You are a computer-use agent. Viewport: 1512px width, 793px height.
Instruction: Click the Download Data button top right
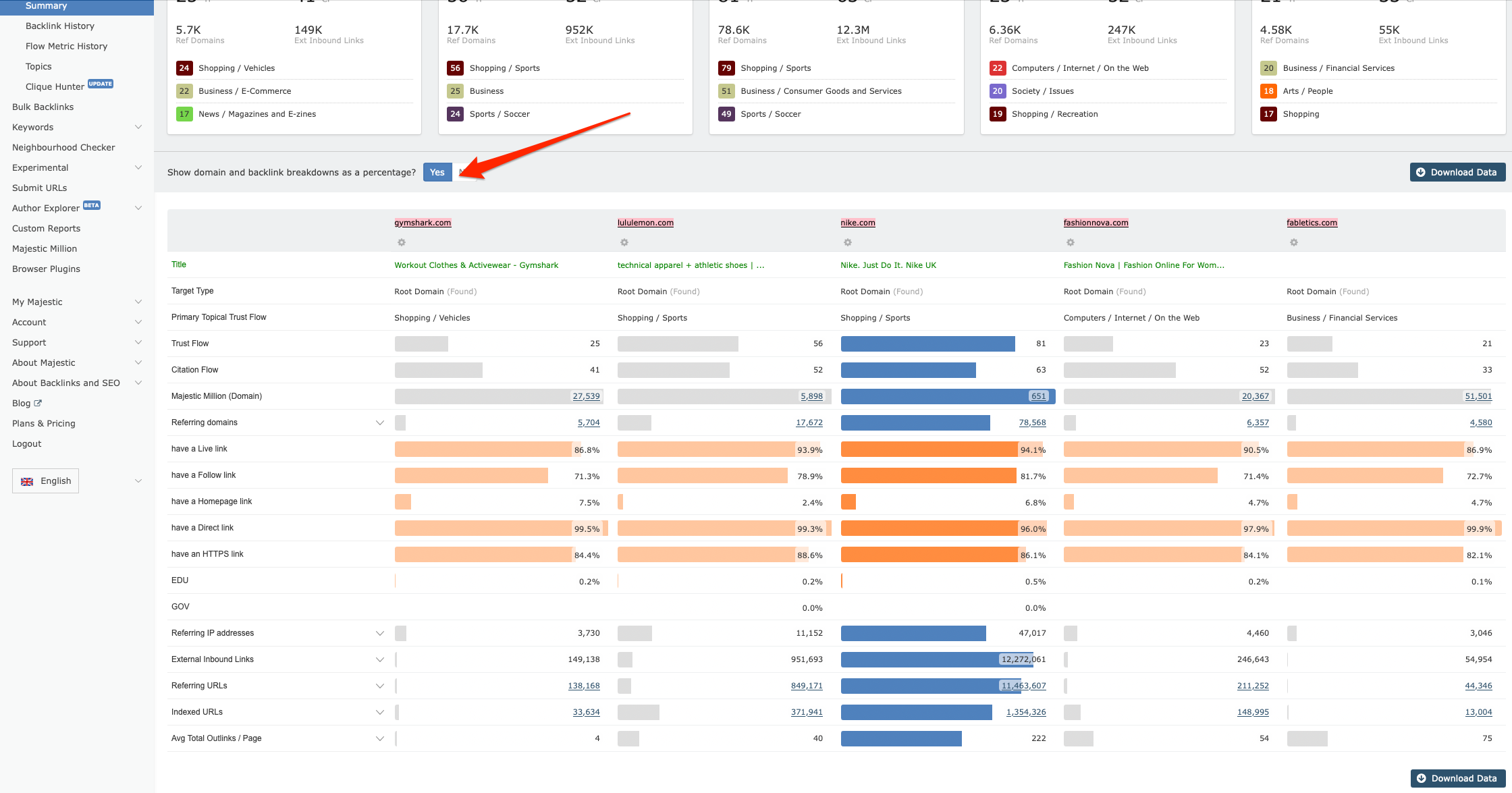1452,172
